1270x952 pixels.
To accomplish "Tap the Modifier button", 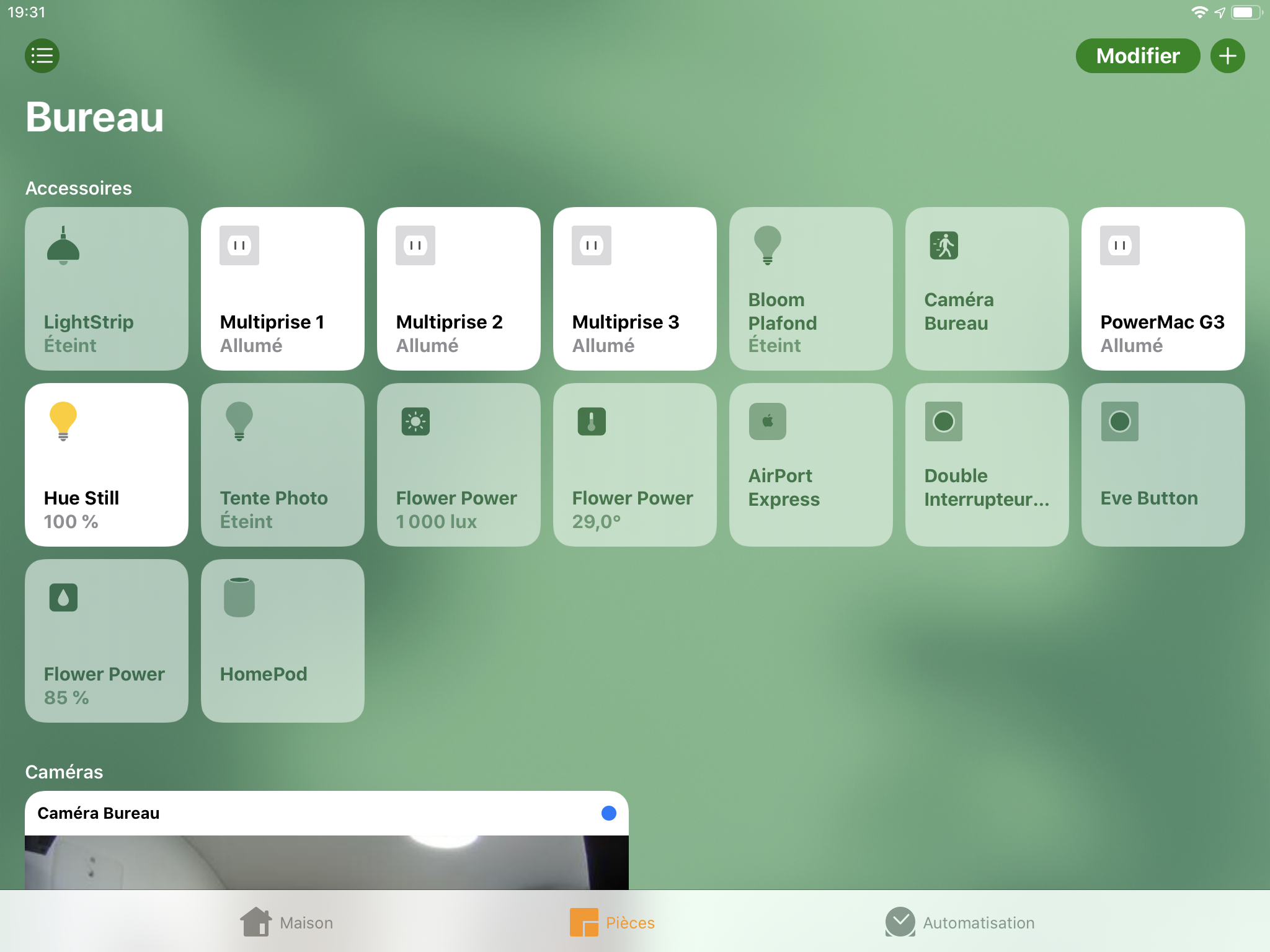I will pos(1138,56).
